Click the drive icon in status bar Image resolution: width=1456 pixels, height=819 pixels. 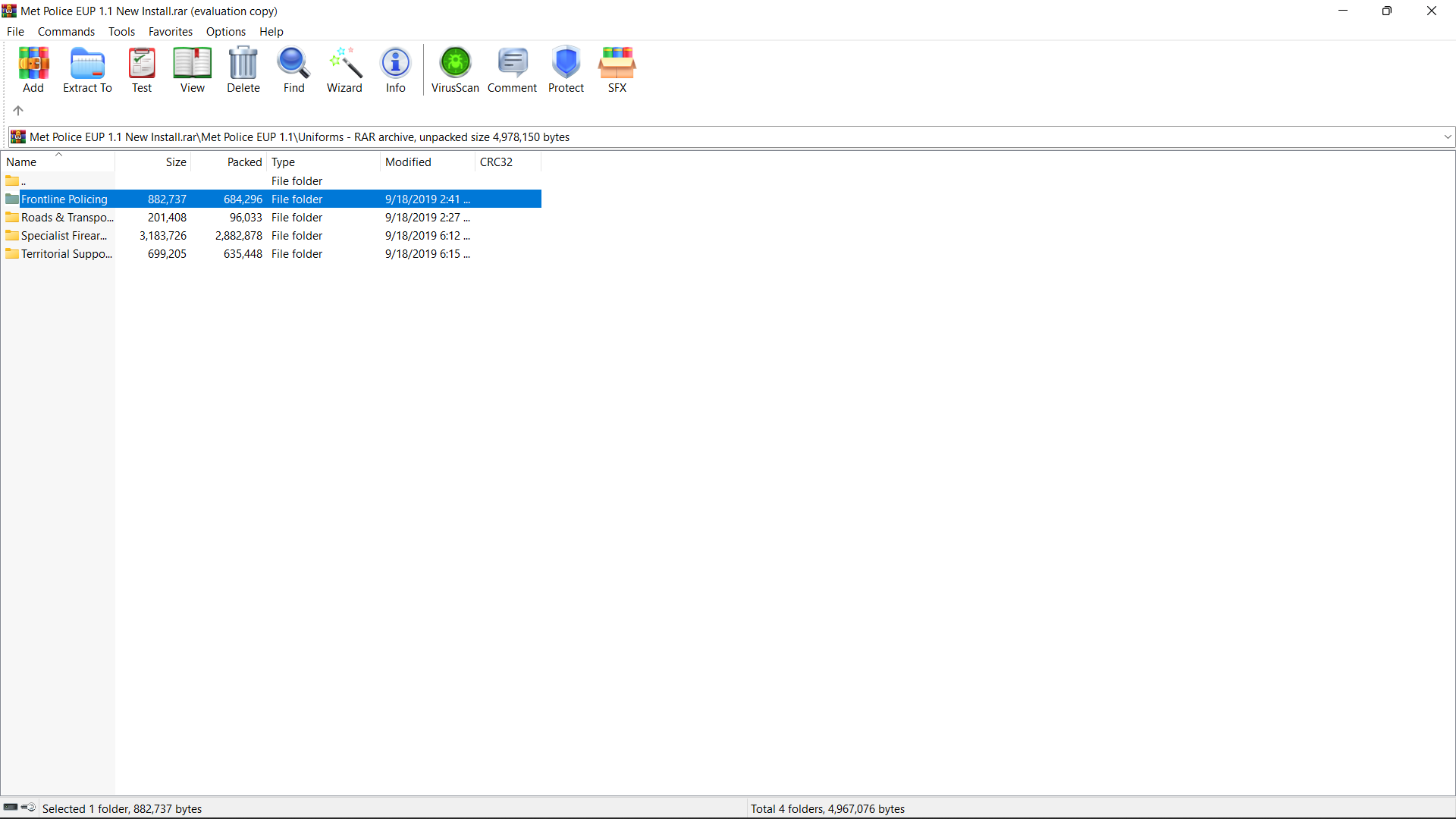11,808
